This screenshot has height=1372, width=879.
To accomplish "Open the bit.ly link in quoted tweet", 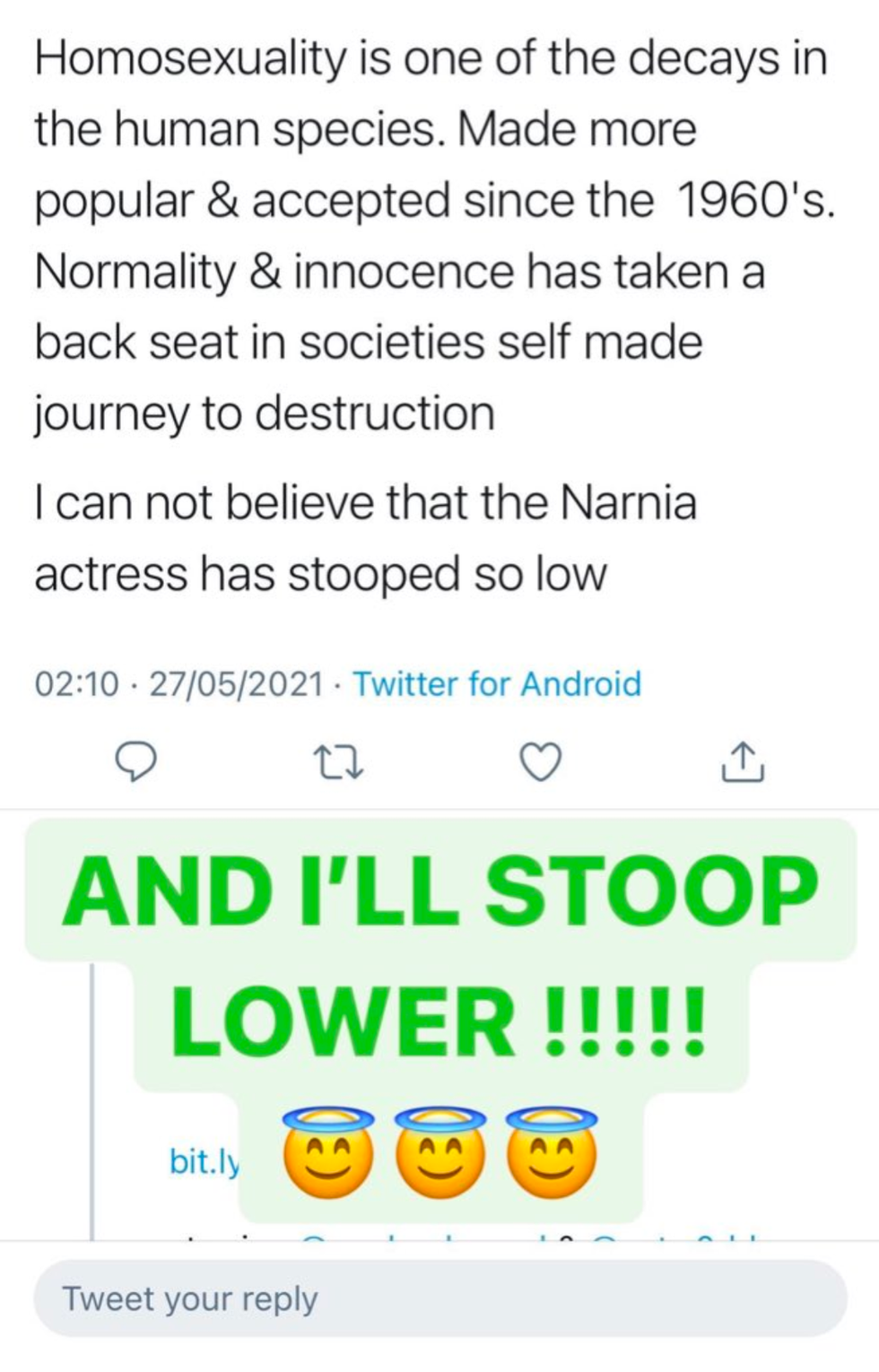I will pyautogui.click(x=205, y=1161).
